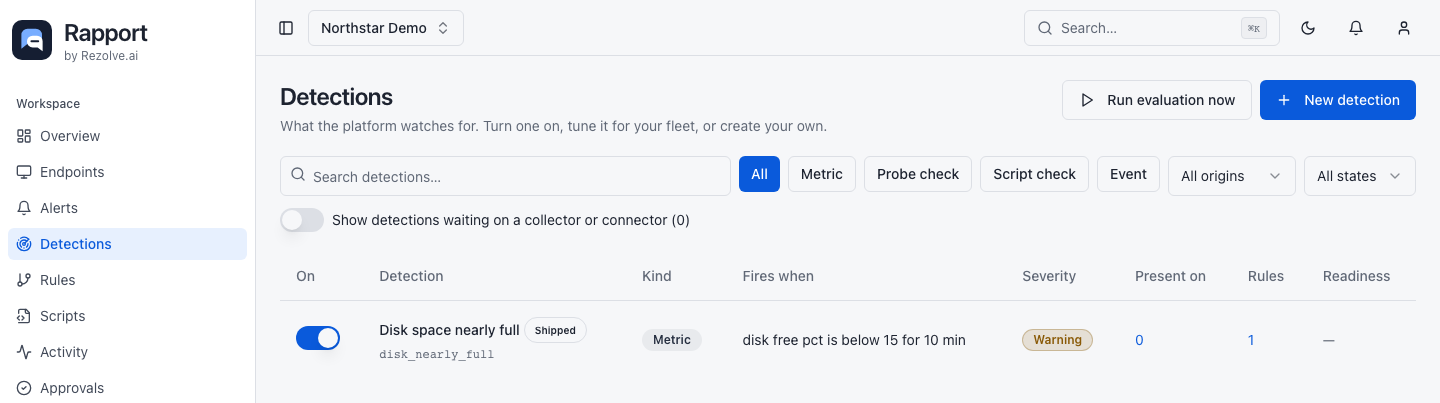
Task: Open Scripts in the sidebar
Action: 127,316
